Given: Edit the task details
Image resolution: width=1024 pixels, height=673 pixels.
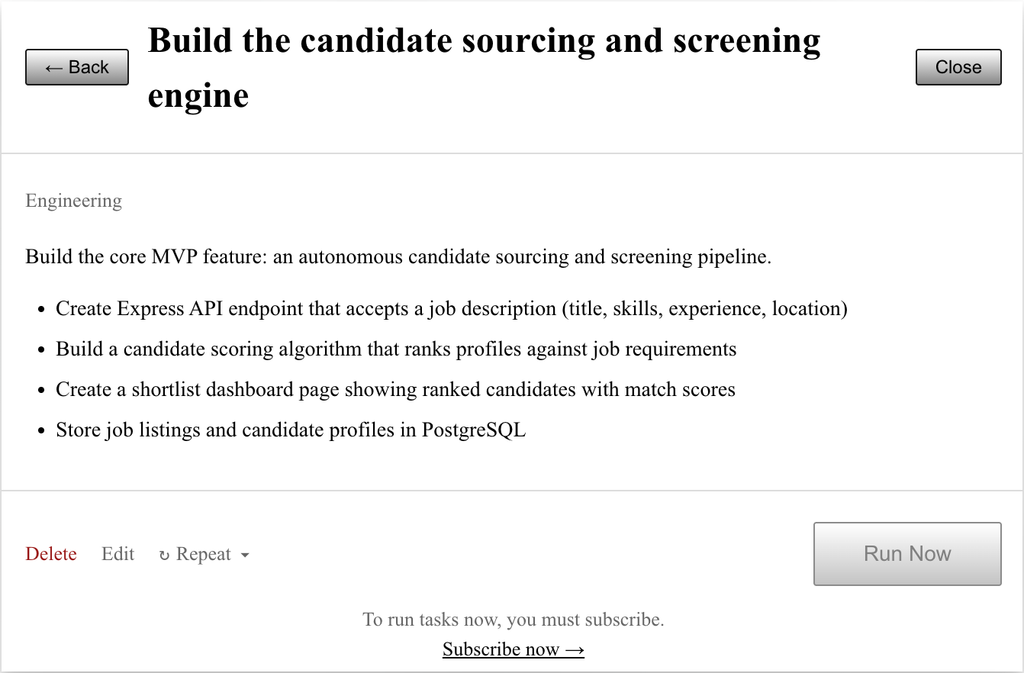Looking at the screenshot, I should click(x=117, y=553).
